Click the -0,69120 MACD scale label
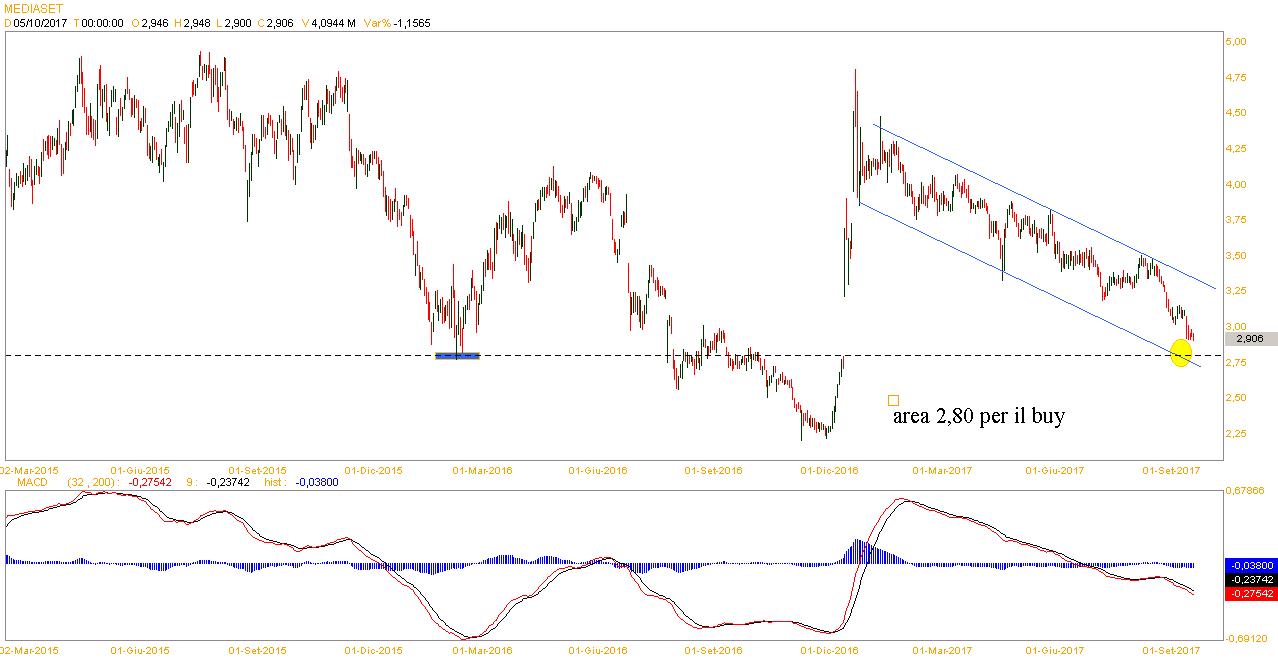This screenshot has width=1278, height=668. (x=1246, y=638)
